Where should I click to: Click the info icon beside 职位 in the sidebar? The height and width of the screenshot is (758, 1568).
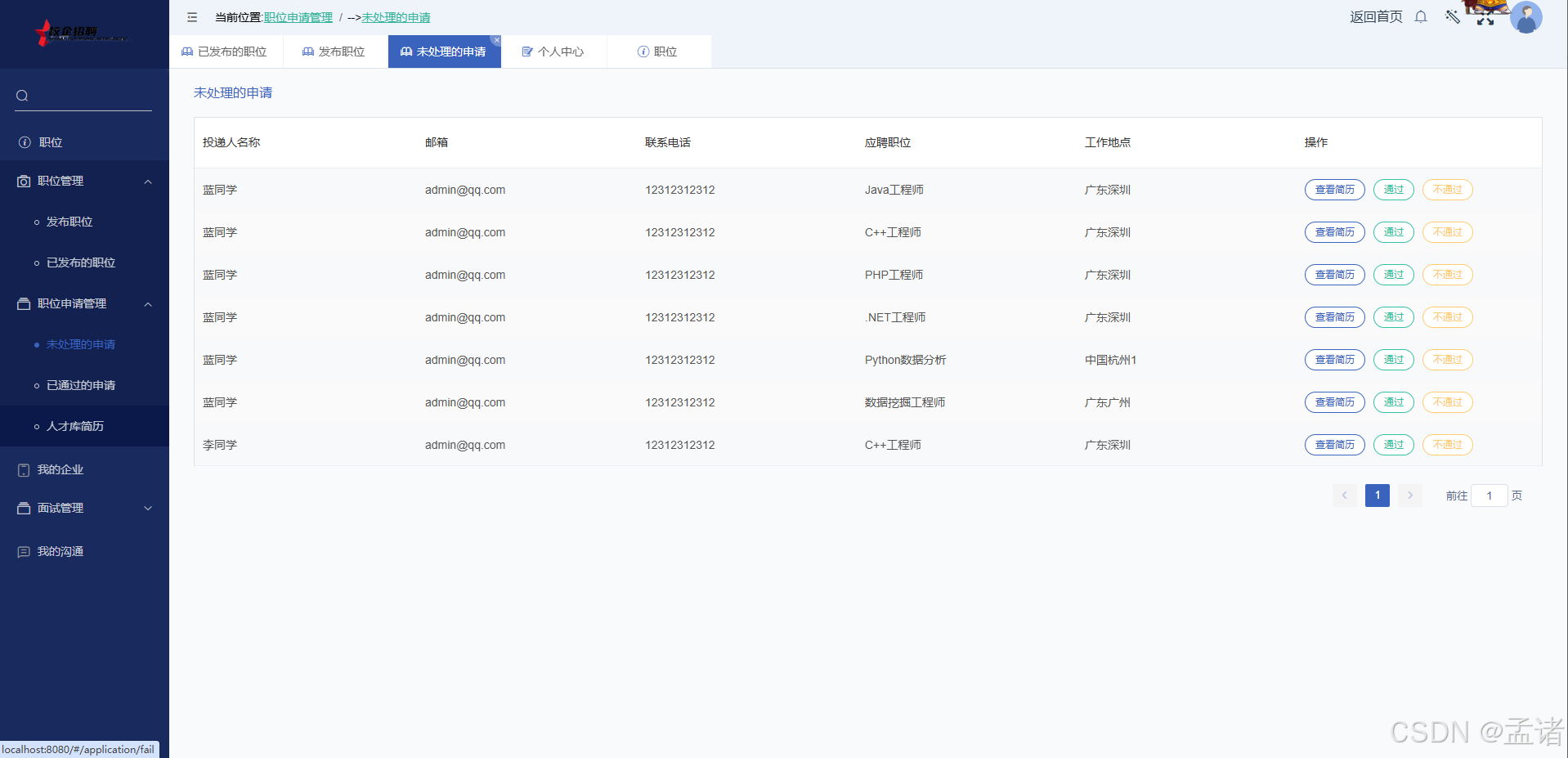(x=25, y=142)
